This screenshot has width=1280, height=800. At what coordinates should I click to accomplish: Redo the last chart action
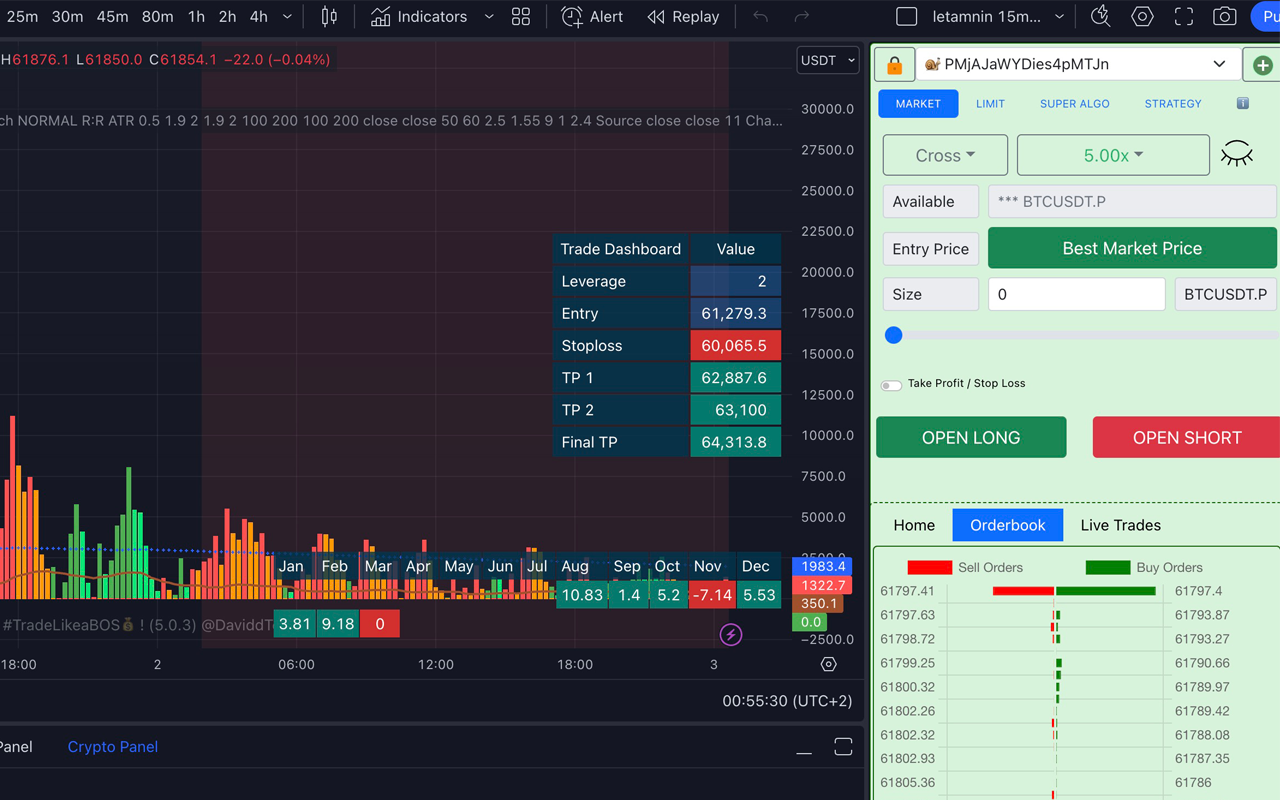coord(801,17)
